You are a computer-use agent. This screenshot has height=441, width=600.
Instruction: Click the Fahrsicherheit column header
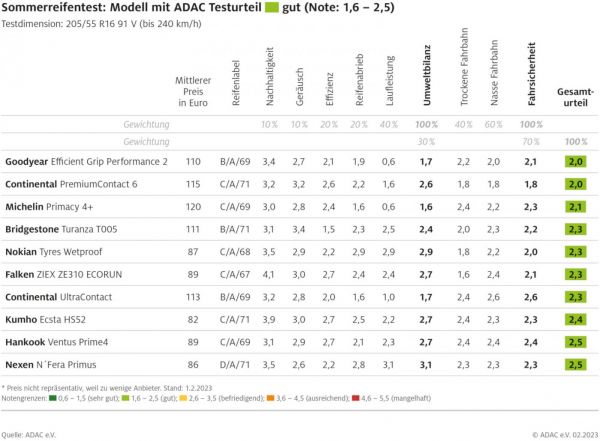pyautogui.click(x=531, y=80)
